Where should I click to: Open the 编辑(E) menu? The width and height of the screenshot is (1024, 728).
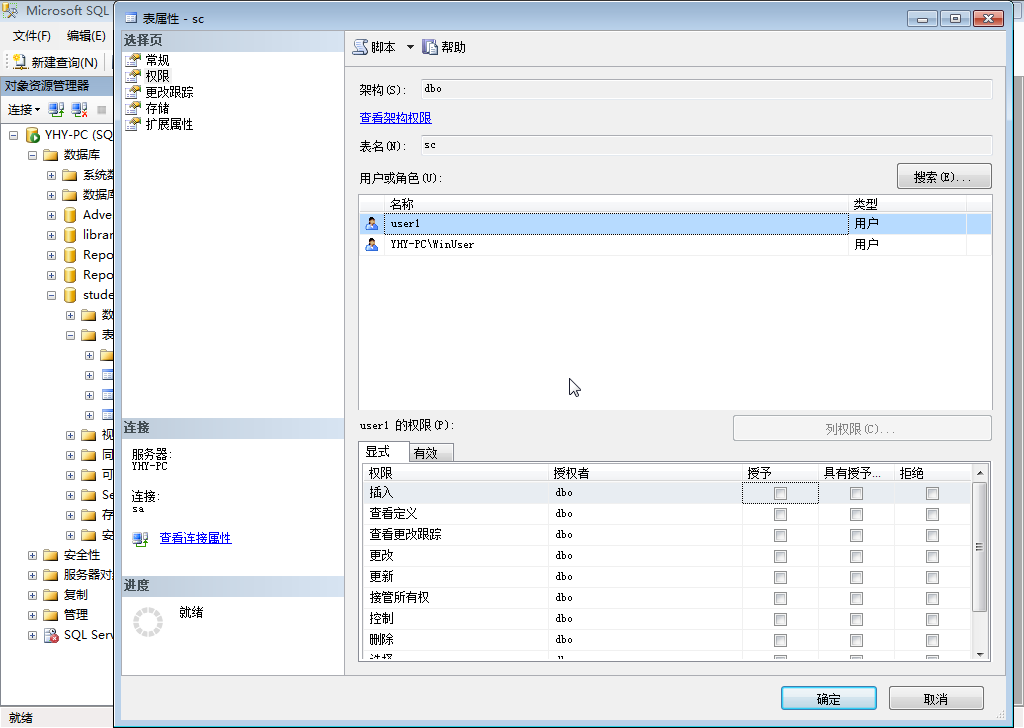coord(86,35)
